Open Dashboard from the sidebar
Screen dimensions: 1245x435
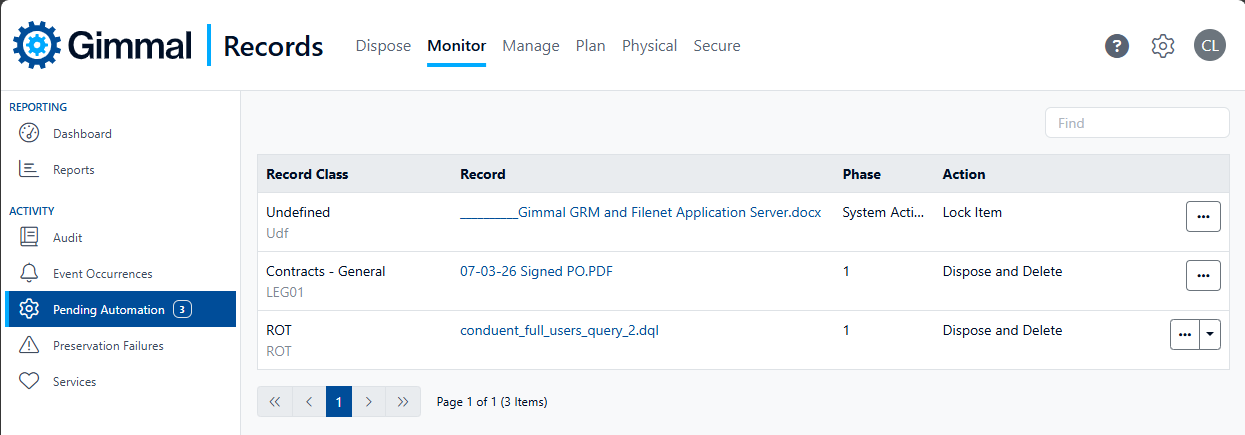click(82, 134)
